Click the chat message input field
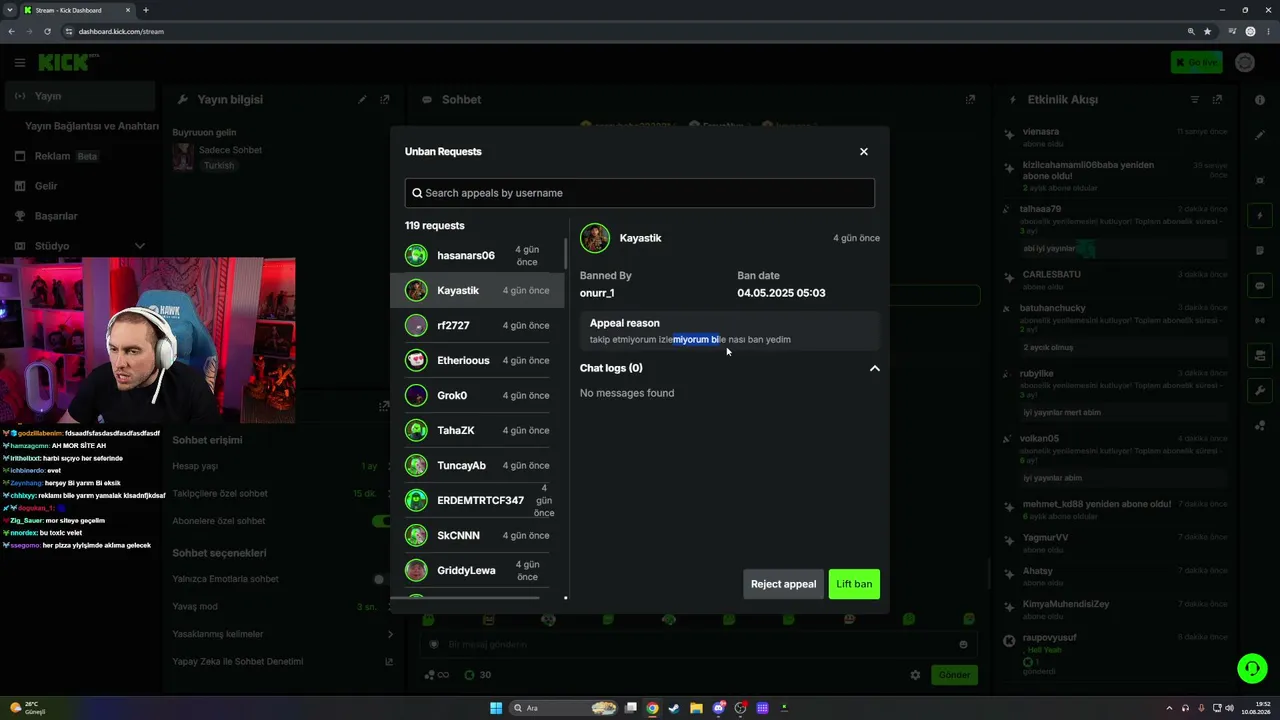 (x=697, y=645)
